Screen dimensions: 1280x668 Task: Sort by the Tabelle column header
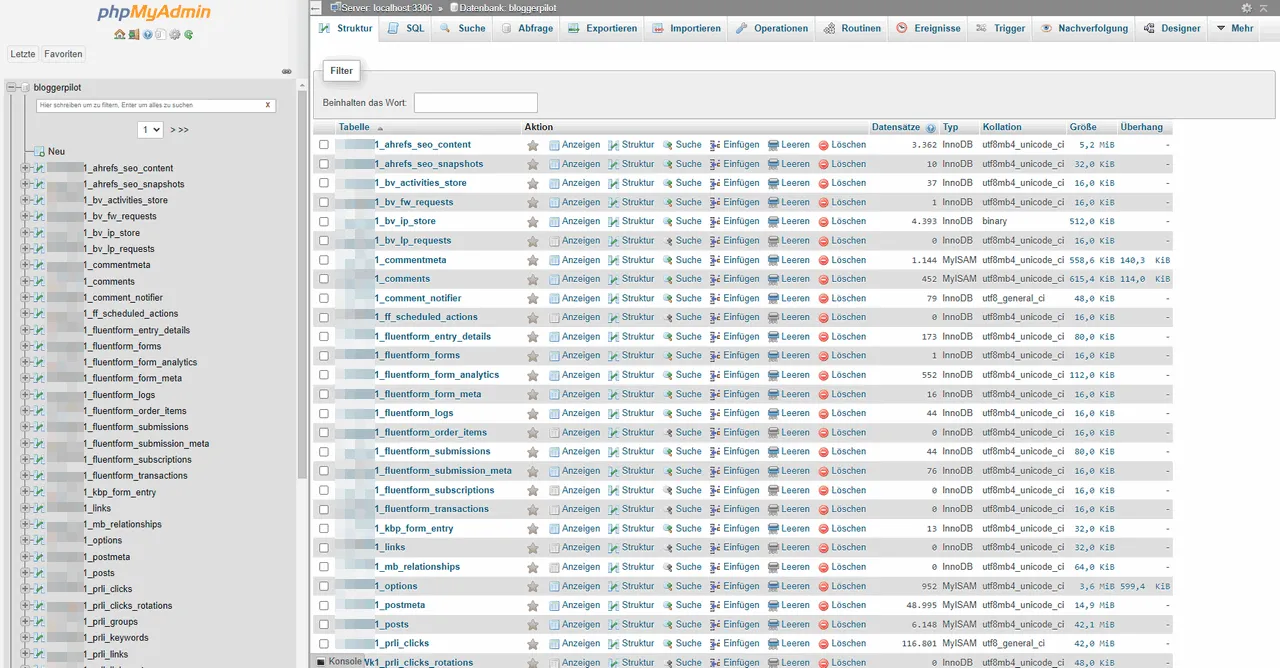click(354, 127)
